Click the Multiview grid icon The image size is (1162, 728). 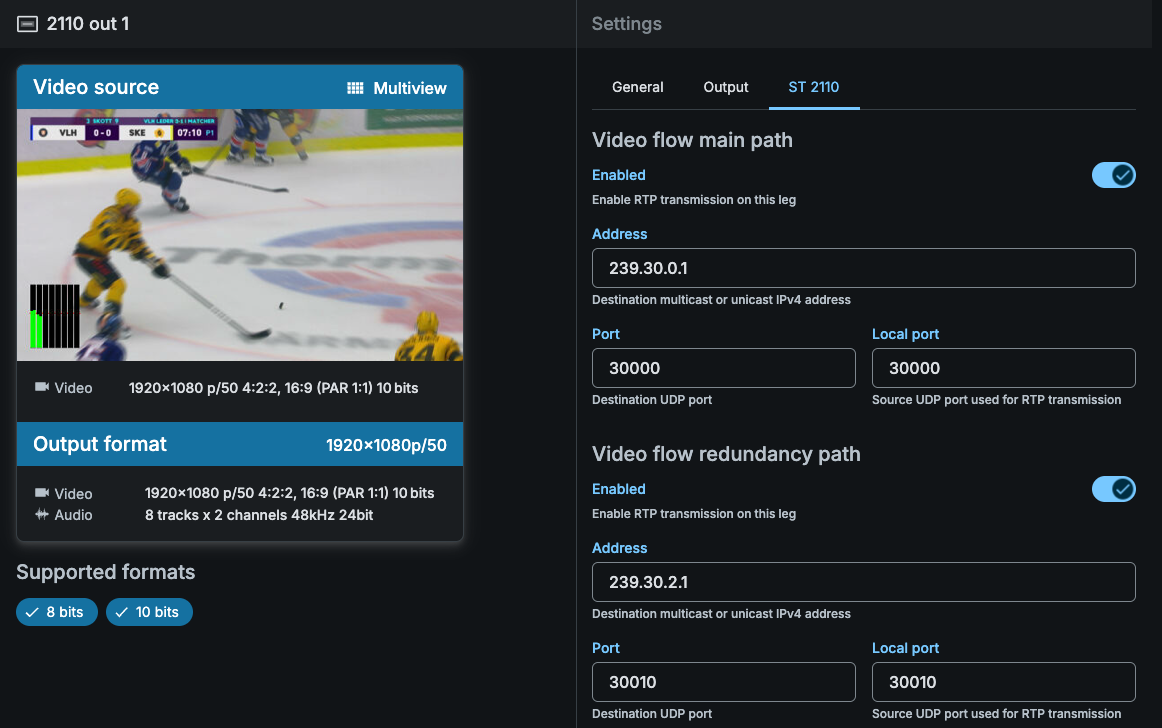click(355, 88)
